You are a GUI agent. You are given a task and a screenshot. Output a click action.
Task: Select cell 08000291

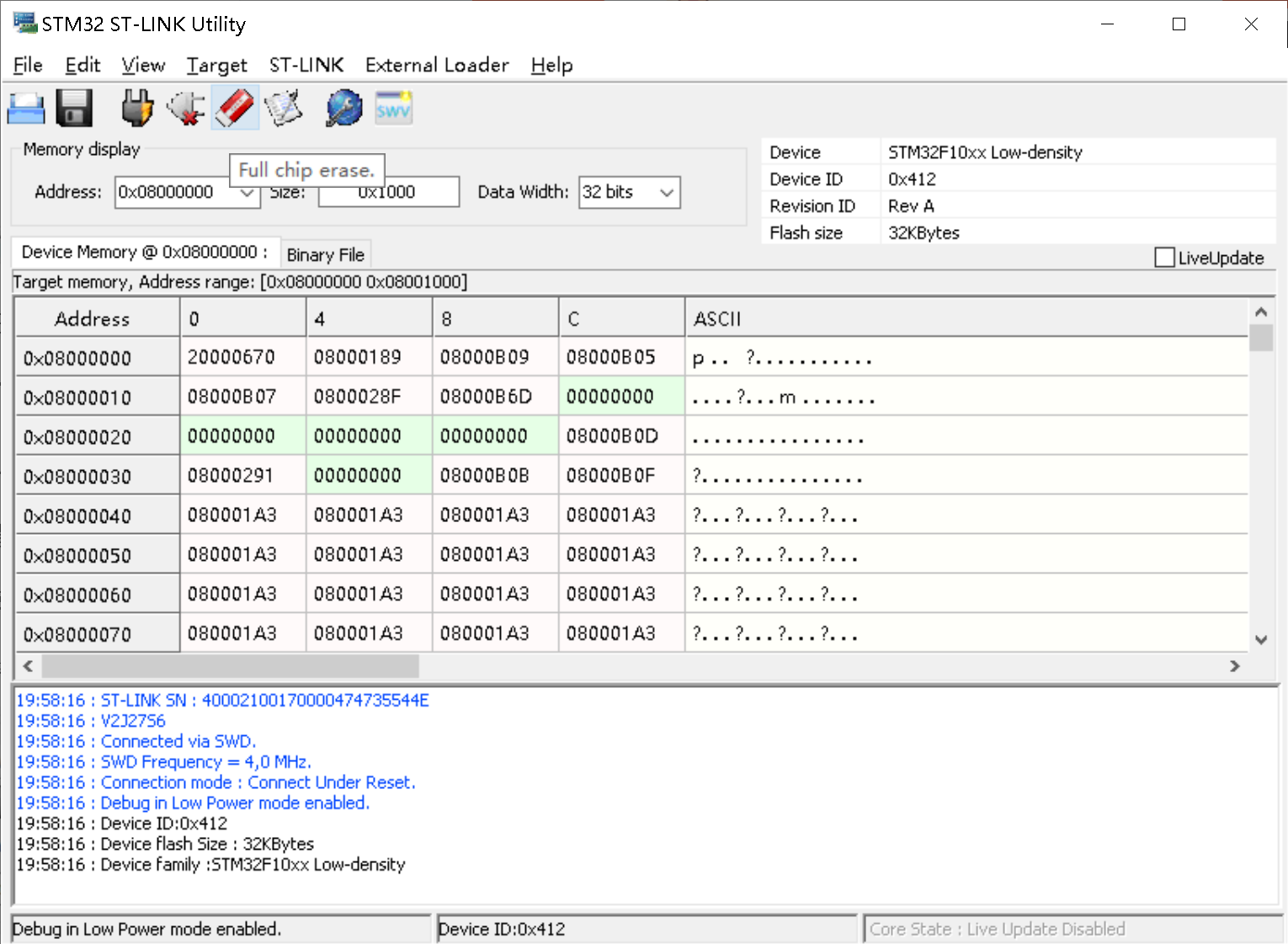click(x=243, y=476)
